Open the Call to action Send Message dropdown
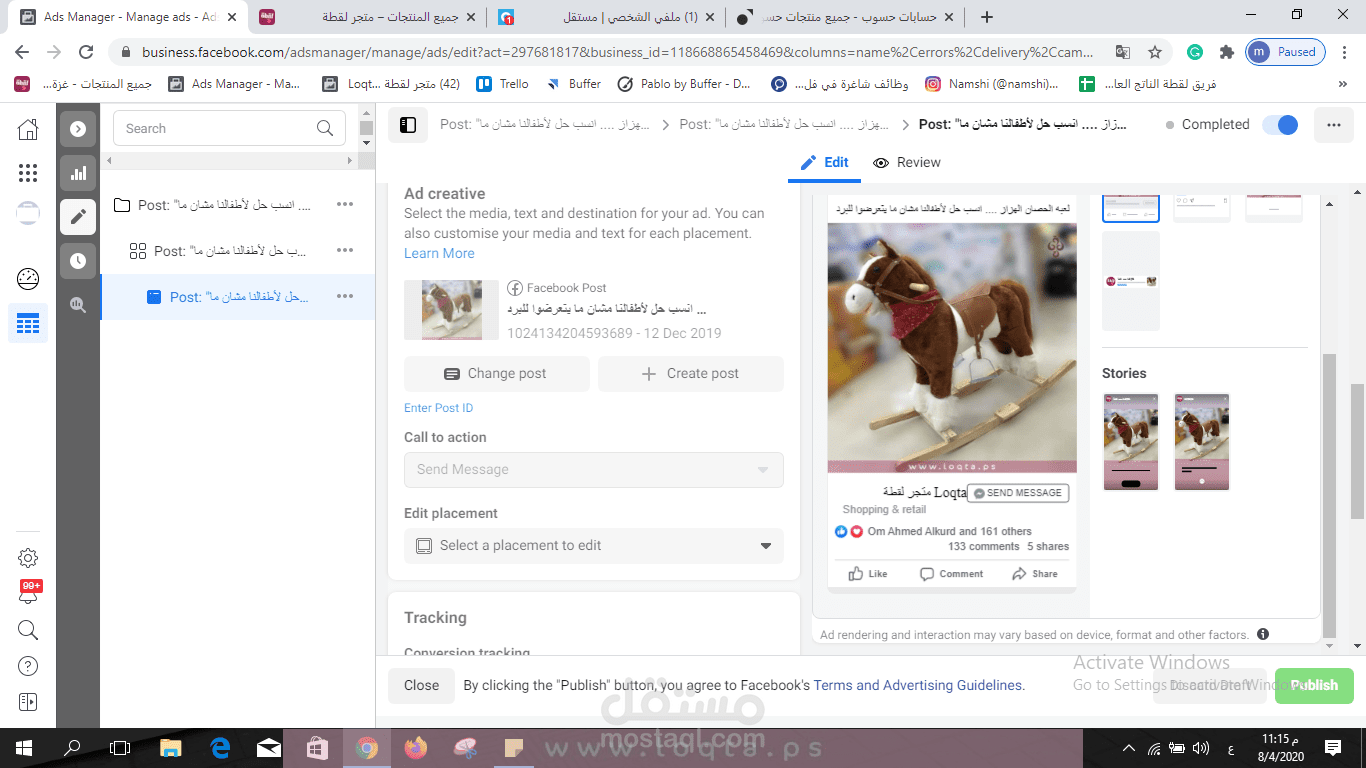 point(594,470)
